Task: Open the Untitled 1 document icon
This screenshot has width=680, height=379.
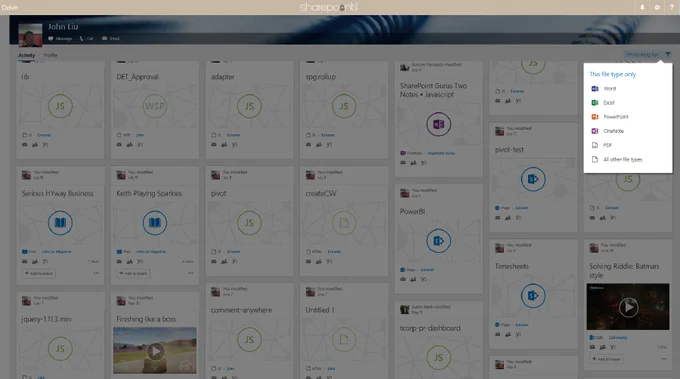Action: tap(344, 340)
